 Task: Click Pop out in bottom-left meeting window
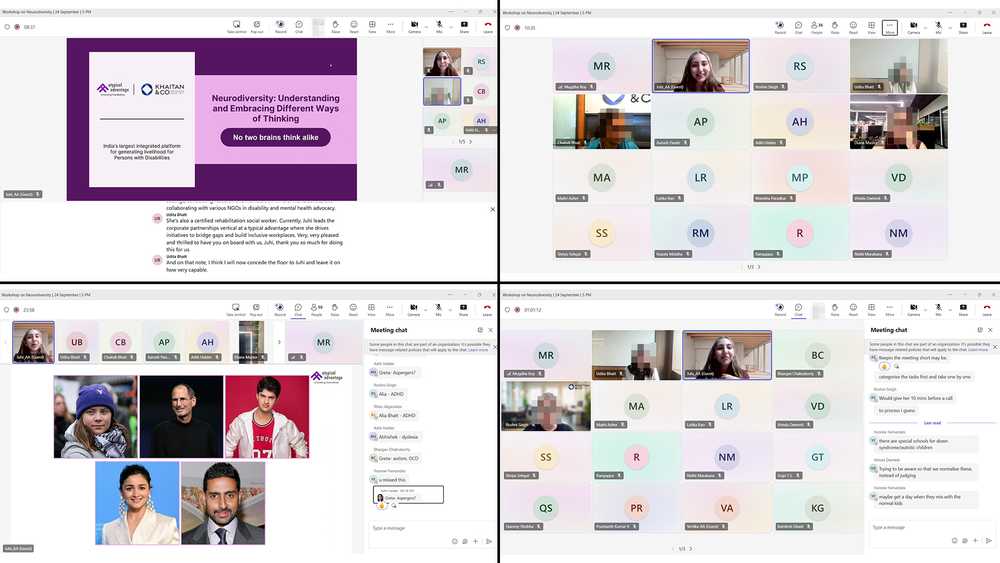point(256,310)
